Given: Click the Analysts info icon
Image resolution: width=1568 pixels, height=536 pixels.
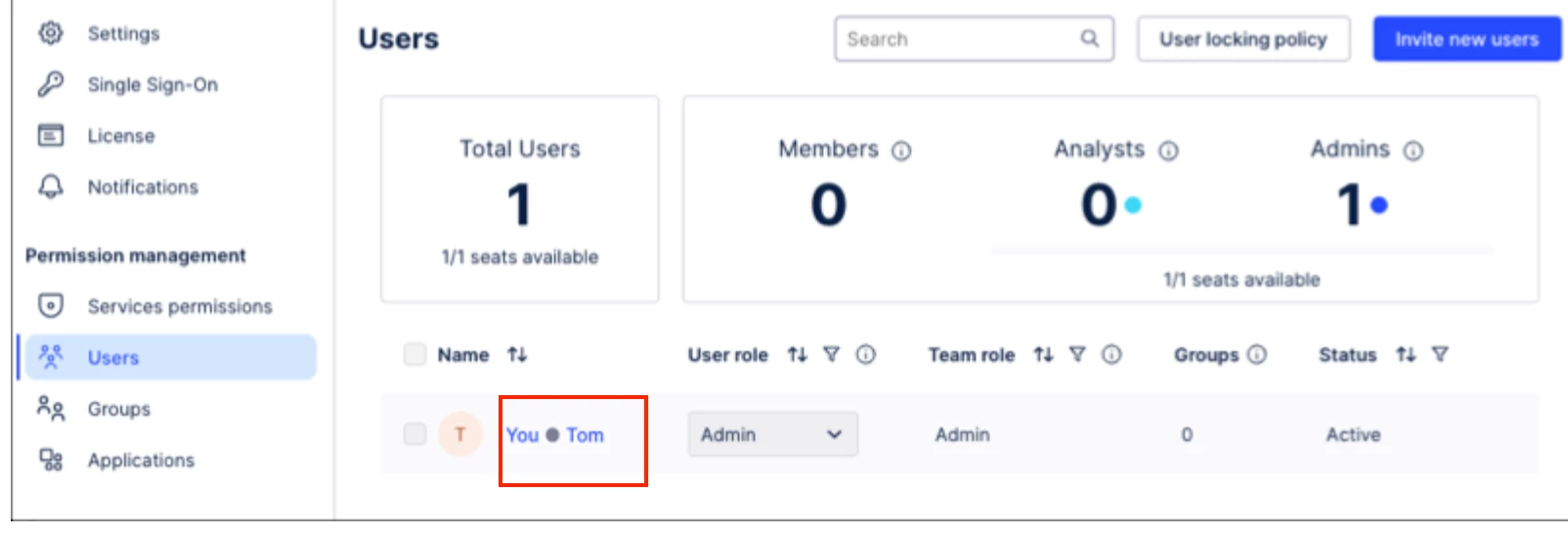Looking at the screenshot, I should tap(1168, 151).
